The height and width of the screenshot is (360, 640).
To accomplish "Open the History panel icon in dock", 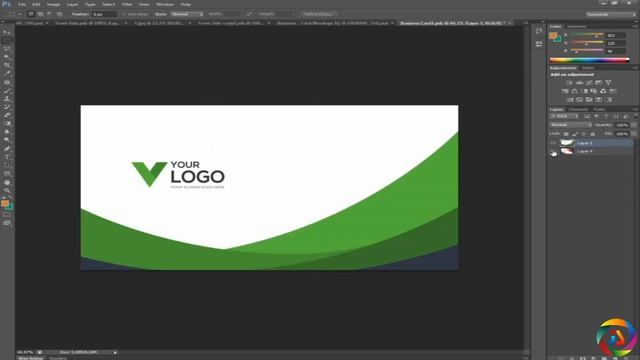I will click(x=539, y=31).
